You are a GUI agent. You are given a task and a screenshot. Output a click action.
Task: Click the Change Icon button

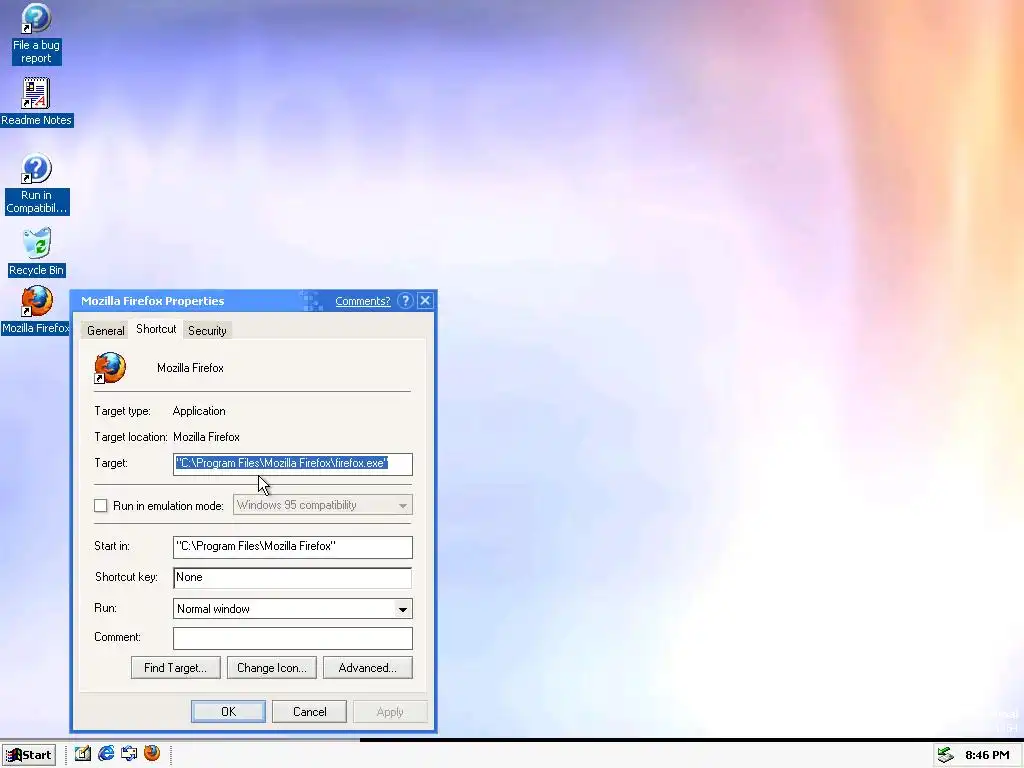272,667
